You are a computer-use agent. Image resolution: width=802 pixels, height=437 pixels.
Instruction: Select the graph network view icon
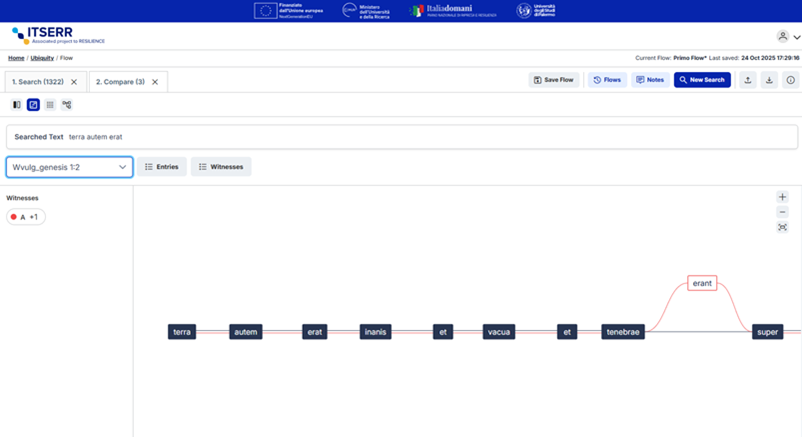click(x=67, y=105)
